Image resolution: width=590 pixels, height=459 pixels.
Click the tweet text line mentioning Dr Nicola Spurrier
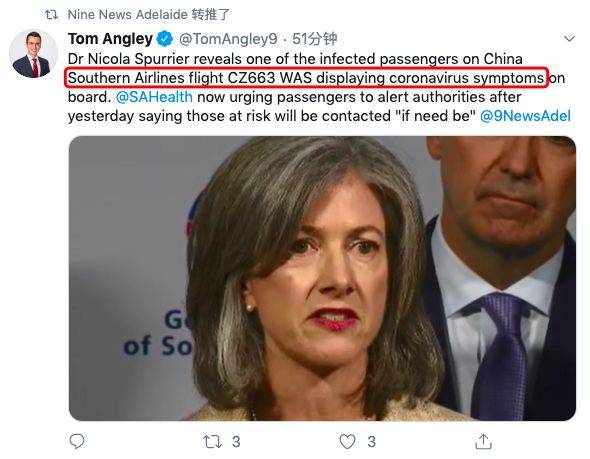click(295, 59)
